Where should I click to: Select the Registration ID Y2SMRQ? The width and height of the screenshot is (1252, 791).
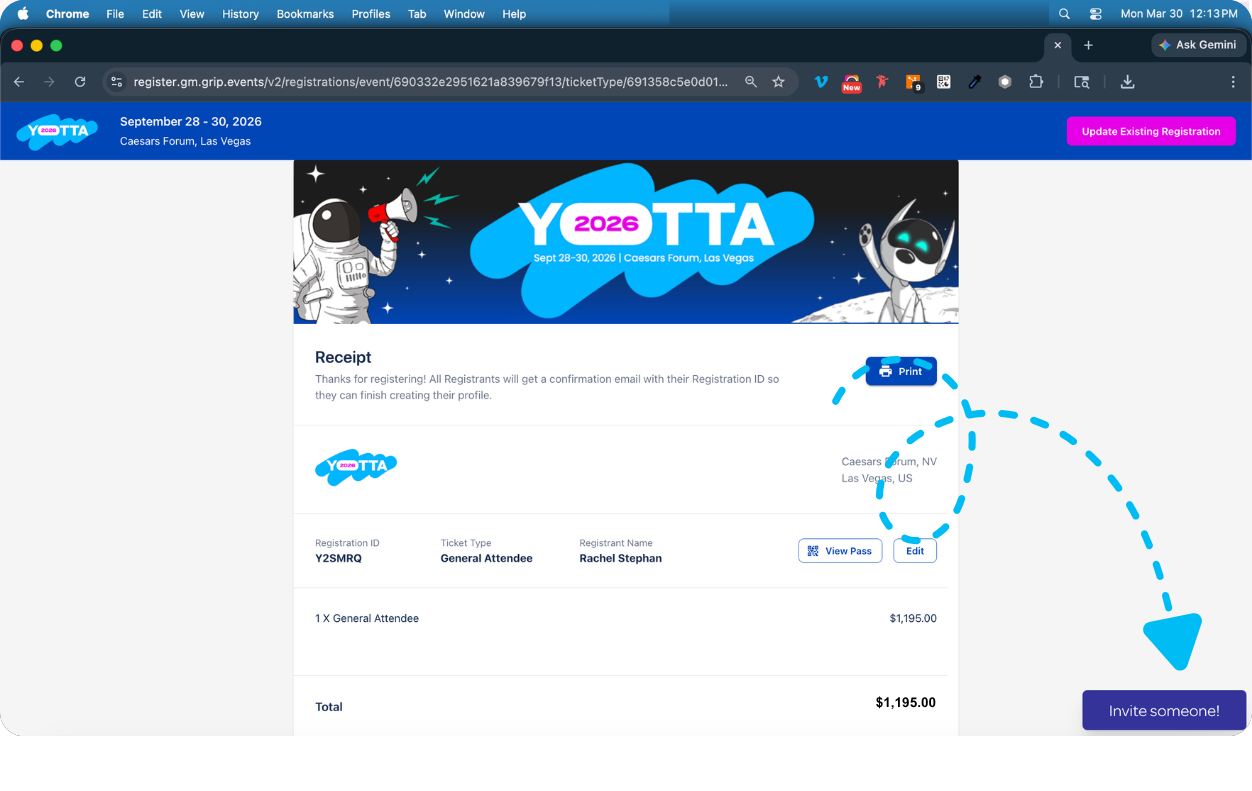pyautogui.click(x=338, y=559)
